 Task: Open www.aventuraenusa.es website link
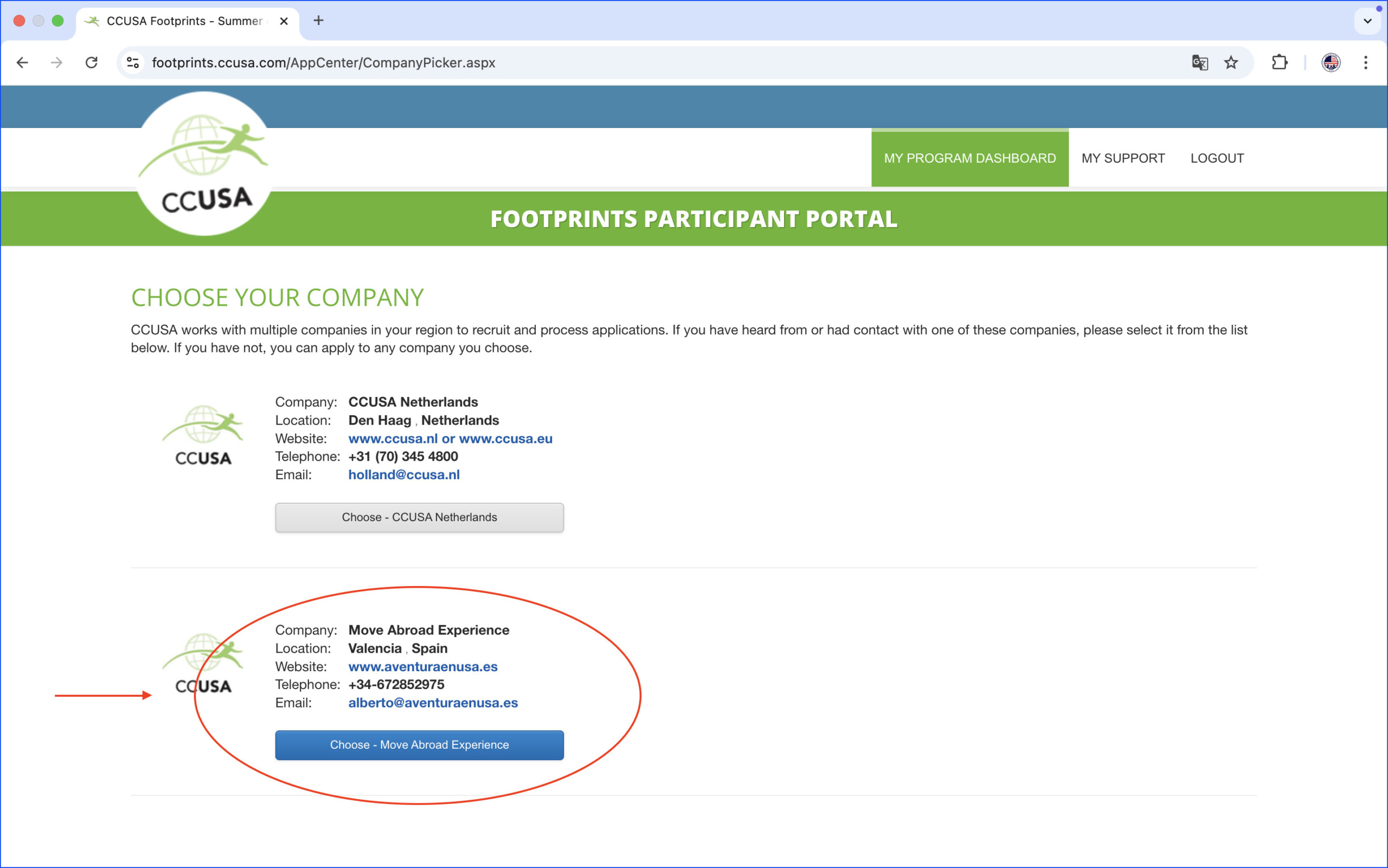click(x=422, y=666)
